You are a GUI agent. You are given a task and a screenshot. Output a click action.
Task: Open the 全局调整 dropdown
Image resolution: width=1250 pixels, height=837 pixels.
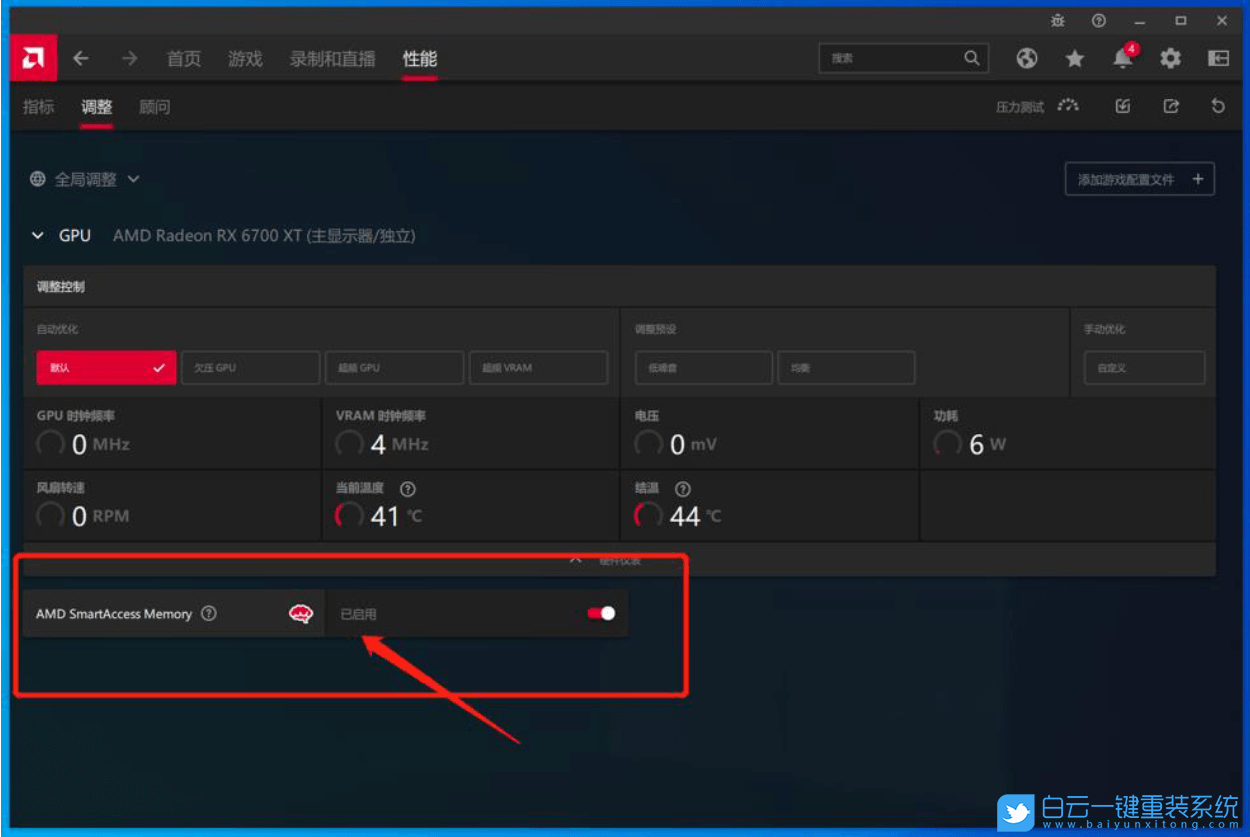tap(85, 179)
